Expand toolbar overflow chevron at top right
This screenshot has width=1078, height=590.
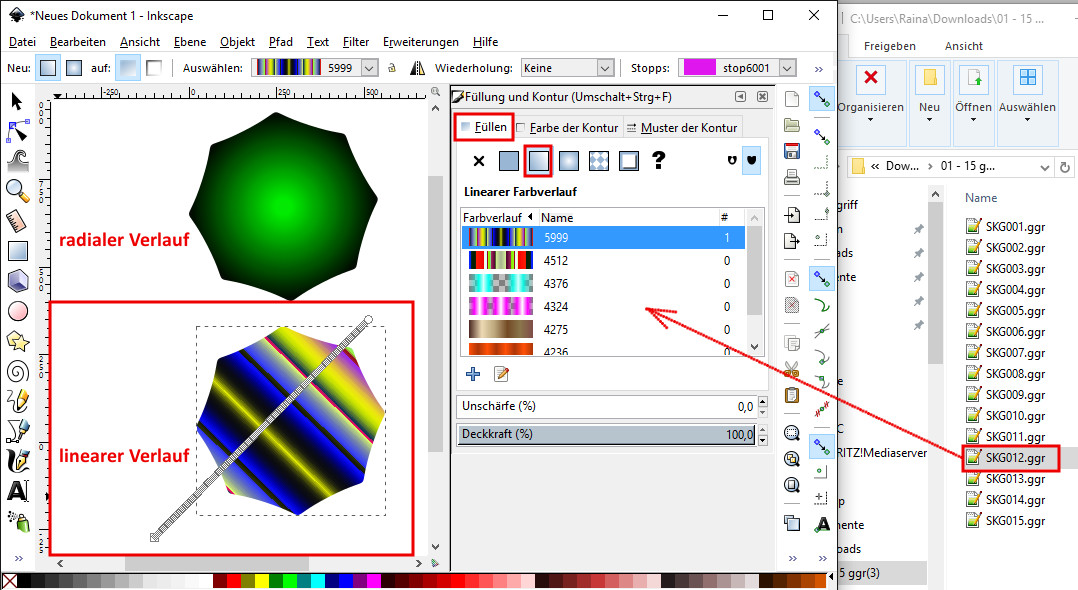tap(818, 69)
